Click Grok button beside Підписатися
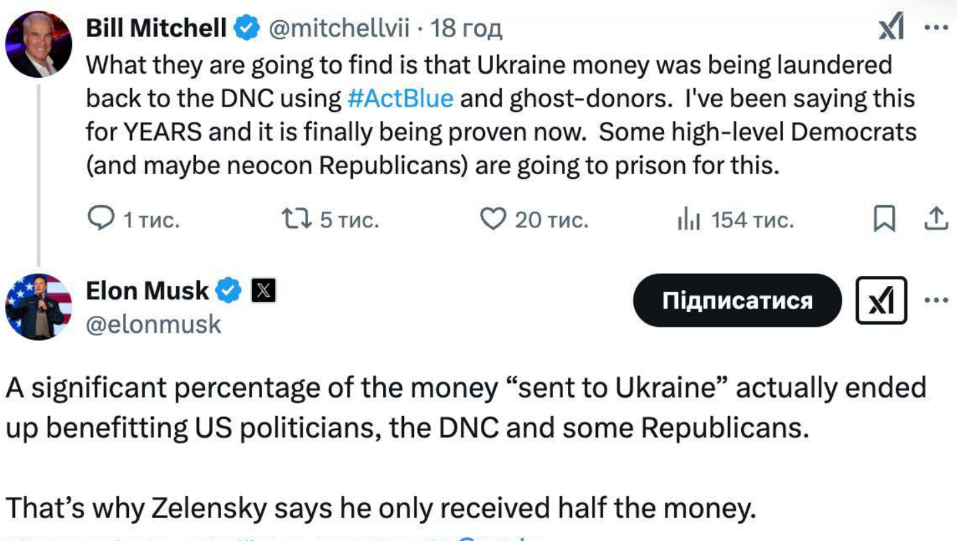This screenshot has width=957, height=541. tap(881, 300)
